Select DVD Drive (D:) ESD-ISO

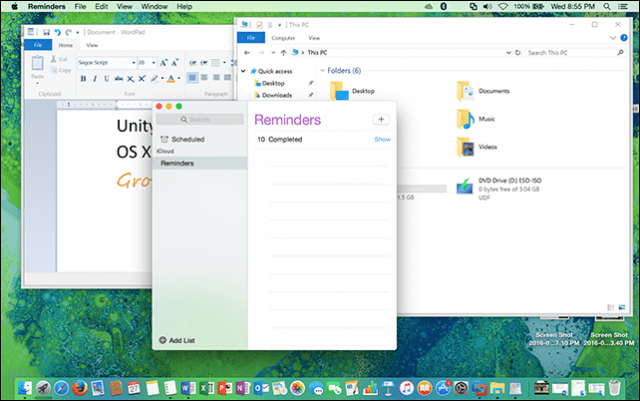tap(499, 188)
